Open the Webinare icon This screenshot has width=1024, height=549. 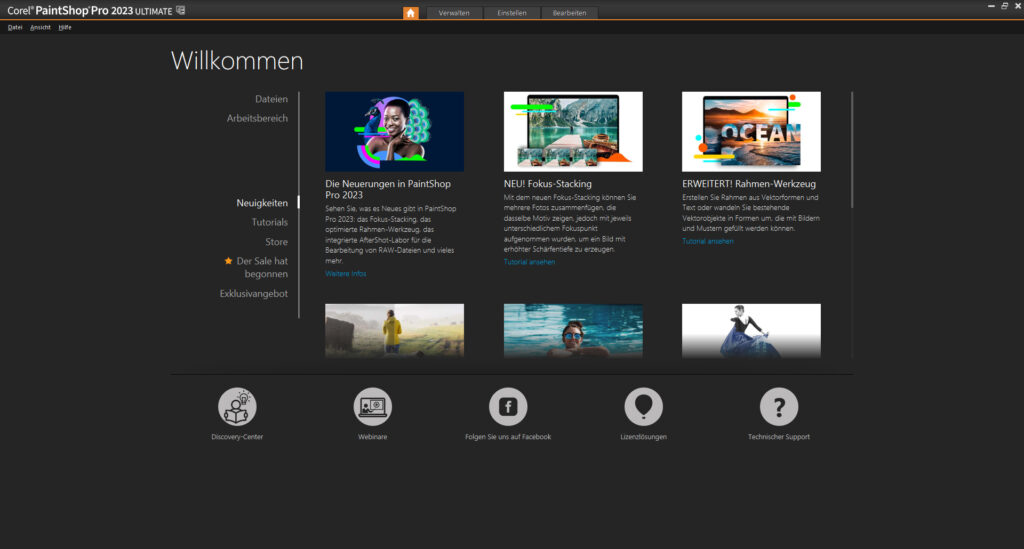[x=372, y=407]
